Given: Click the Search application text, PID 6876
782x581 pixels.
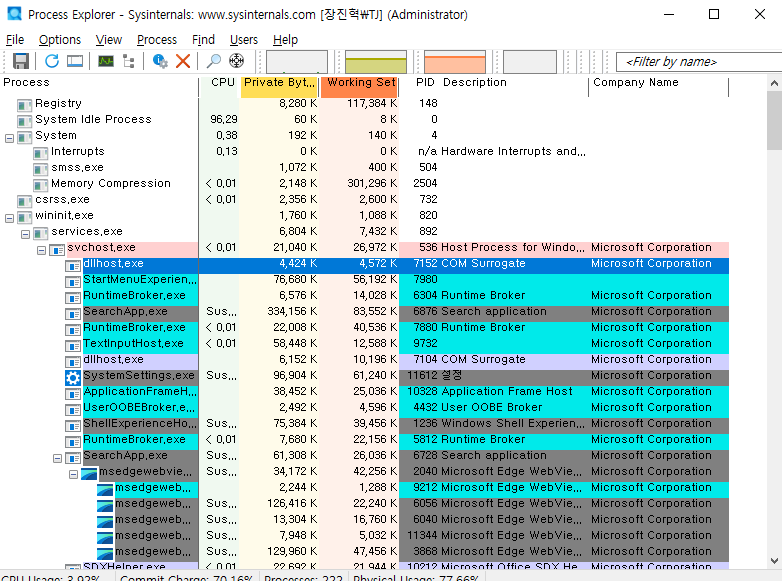Looking at the screenshot, I should pos(494,311).
